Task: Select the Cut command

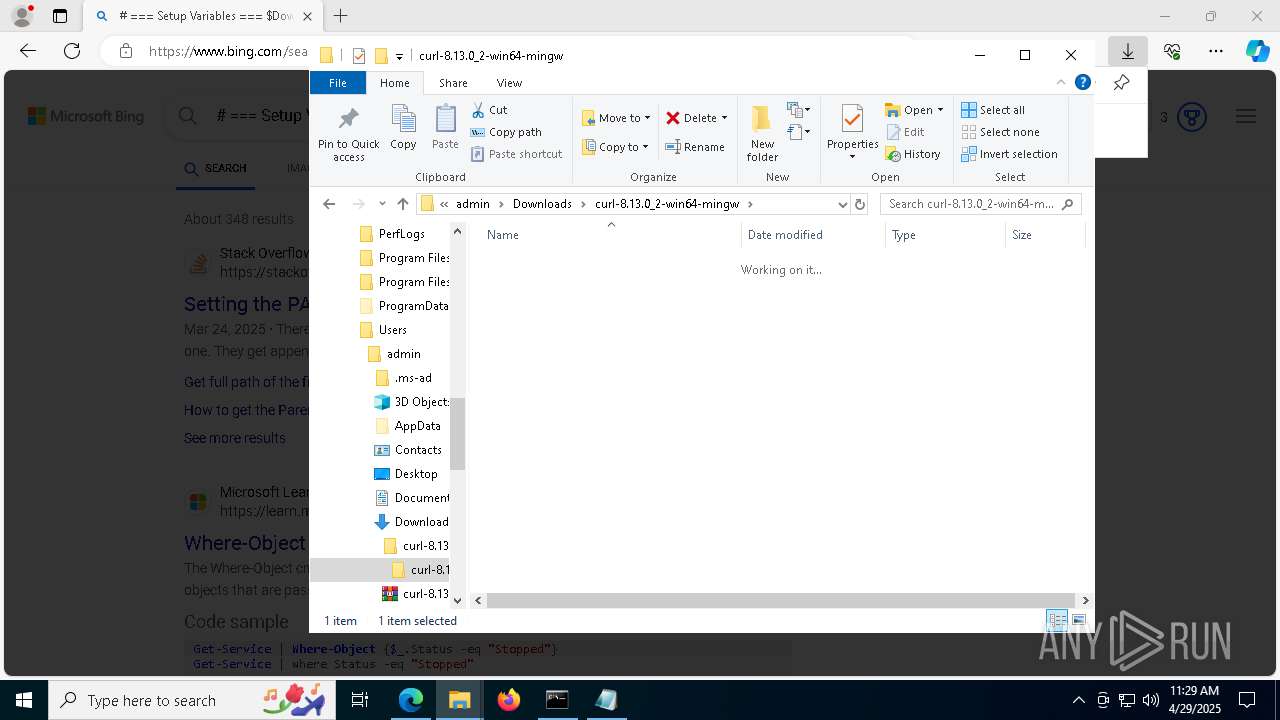Action: click(489, 110)
